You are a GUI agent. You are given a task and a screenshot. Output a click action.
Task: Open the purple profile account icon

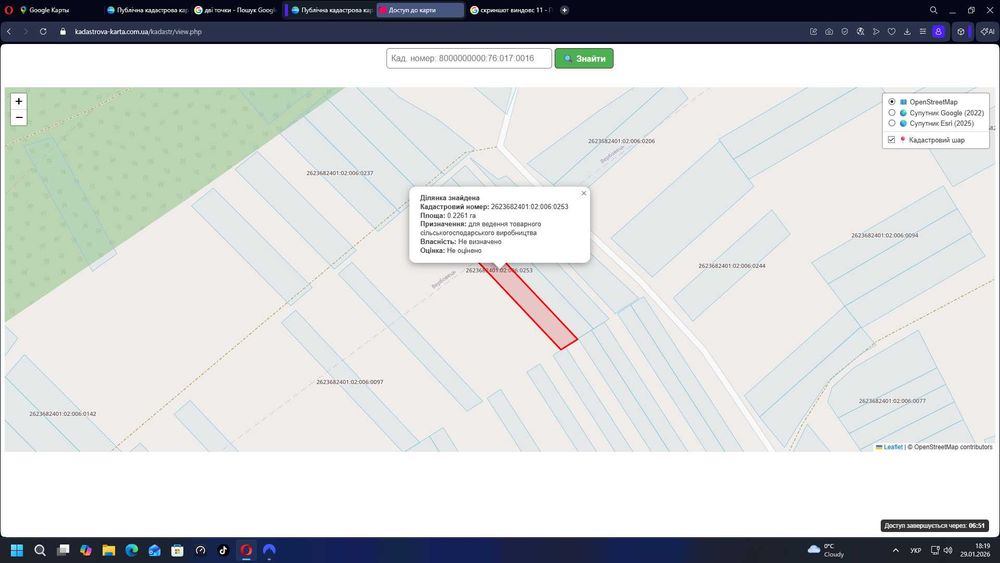(938, 31)
